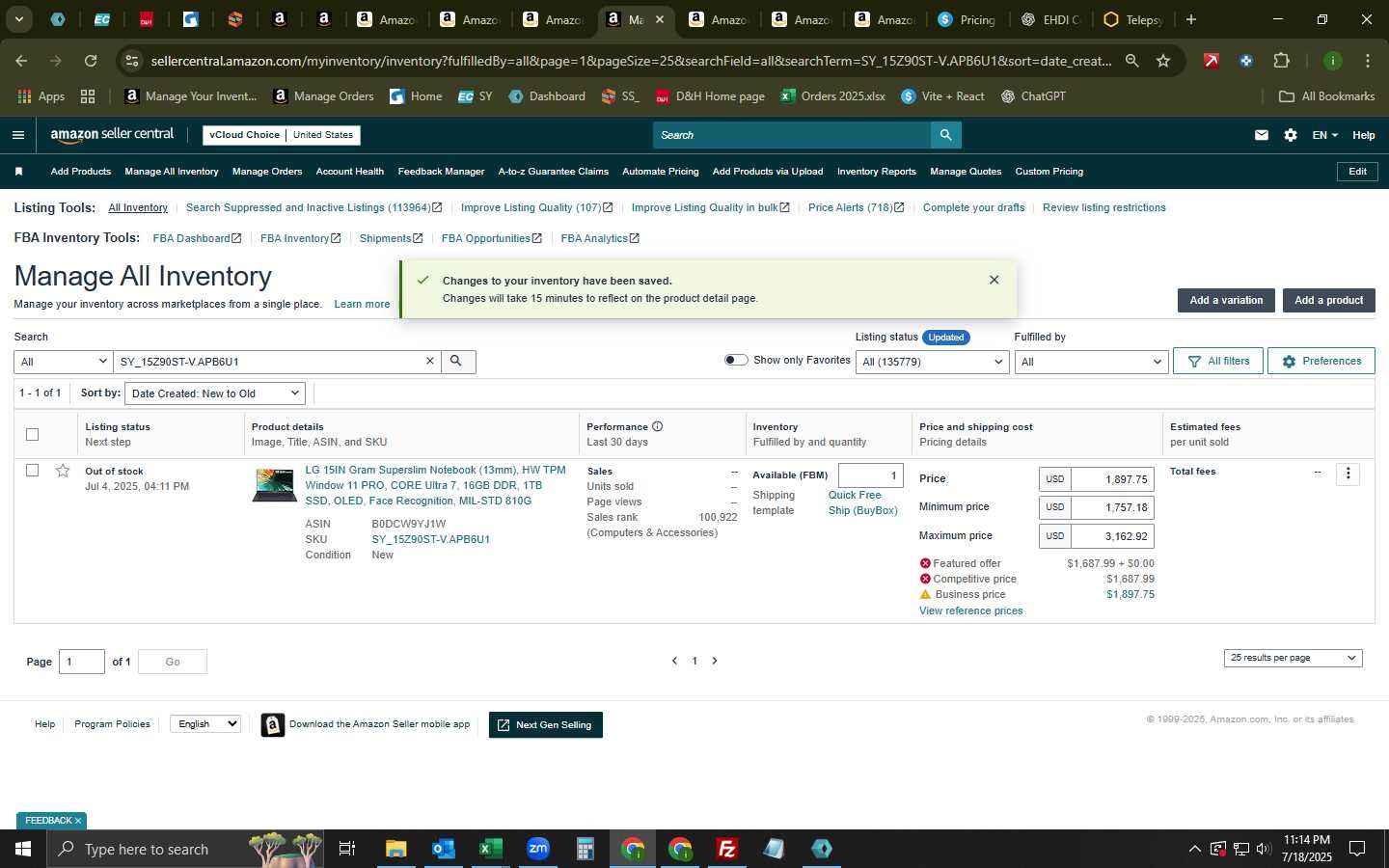The height and width of the screenshot is (868, 1389).
Task: Open the Sort by dropdown
Action: (x=215, y=393)
